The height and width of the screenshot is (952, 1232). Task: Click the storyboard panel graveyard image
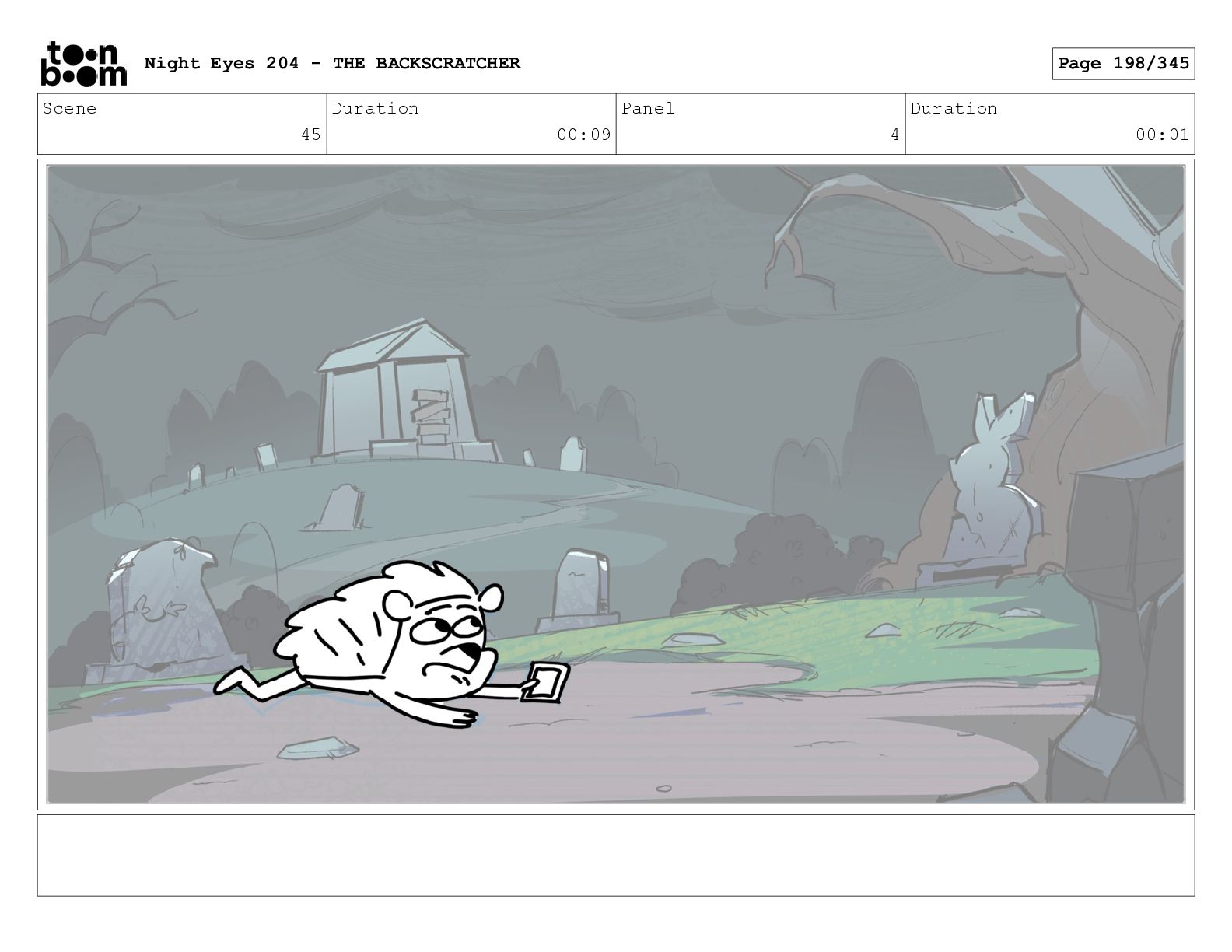coord(616,484)
